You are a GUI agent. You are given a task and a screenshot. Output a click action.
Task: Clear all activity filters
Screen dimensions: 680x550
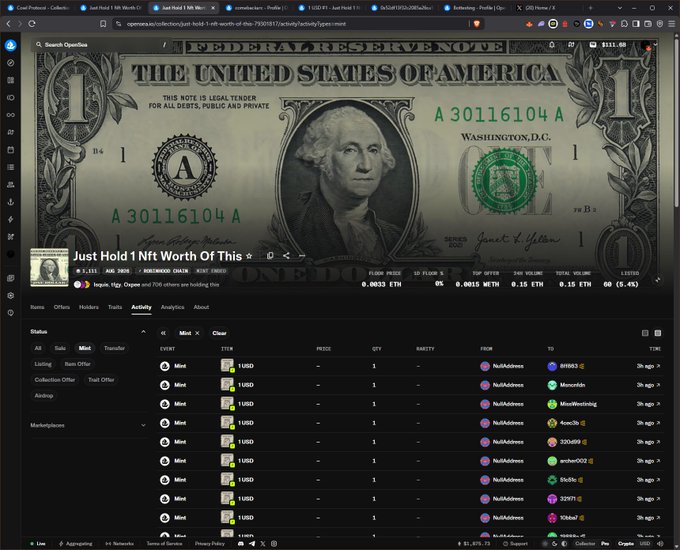point(219,333)
